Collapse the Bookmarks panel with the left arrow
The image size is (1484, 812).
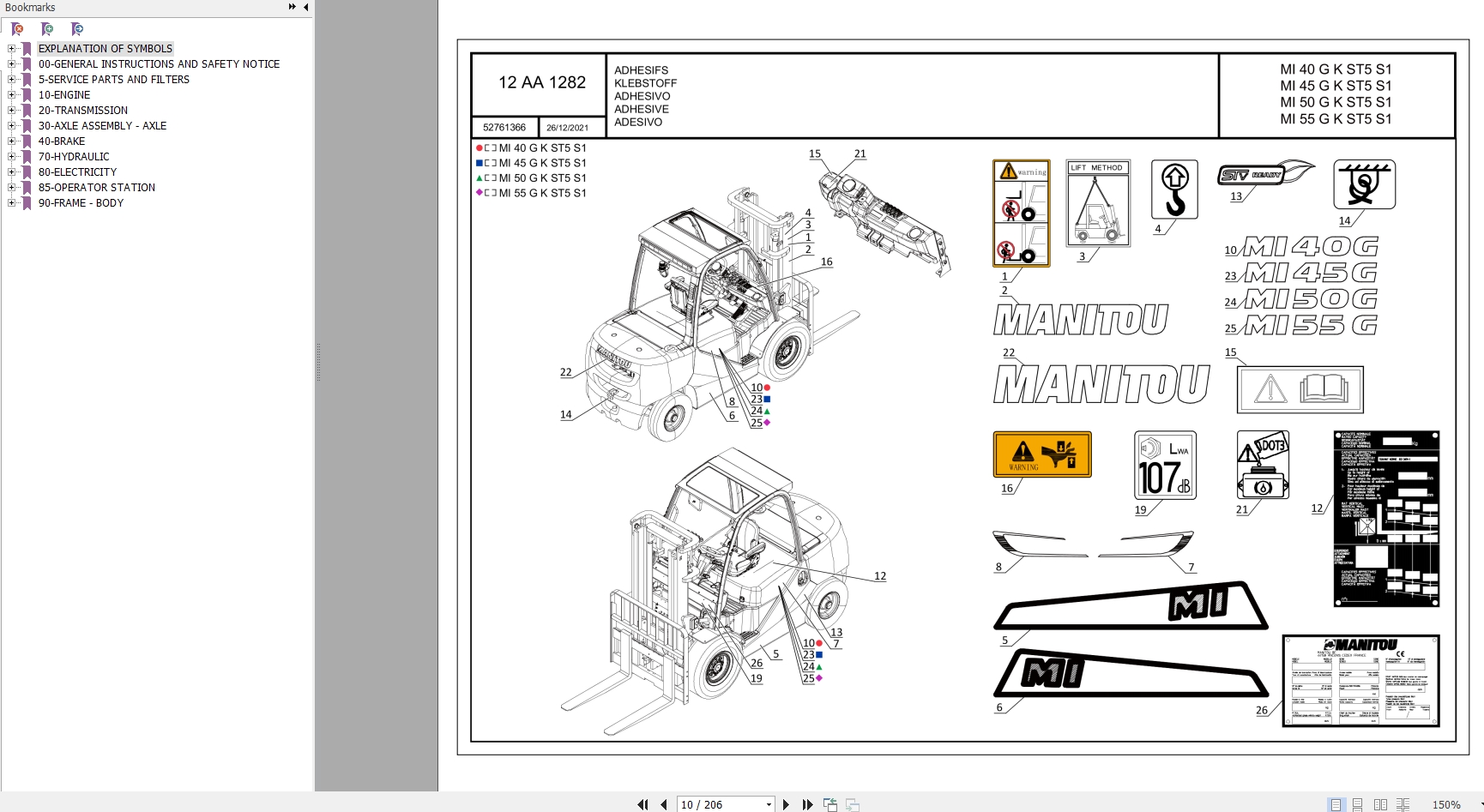click(x=306, y=7)
